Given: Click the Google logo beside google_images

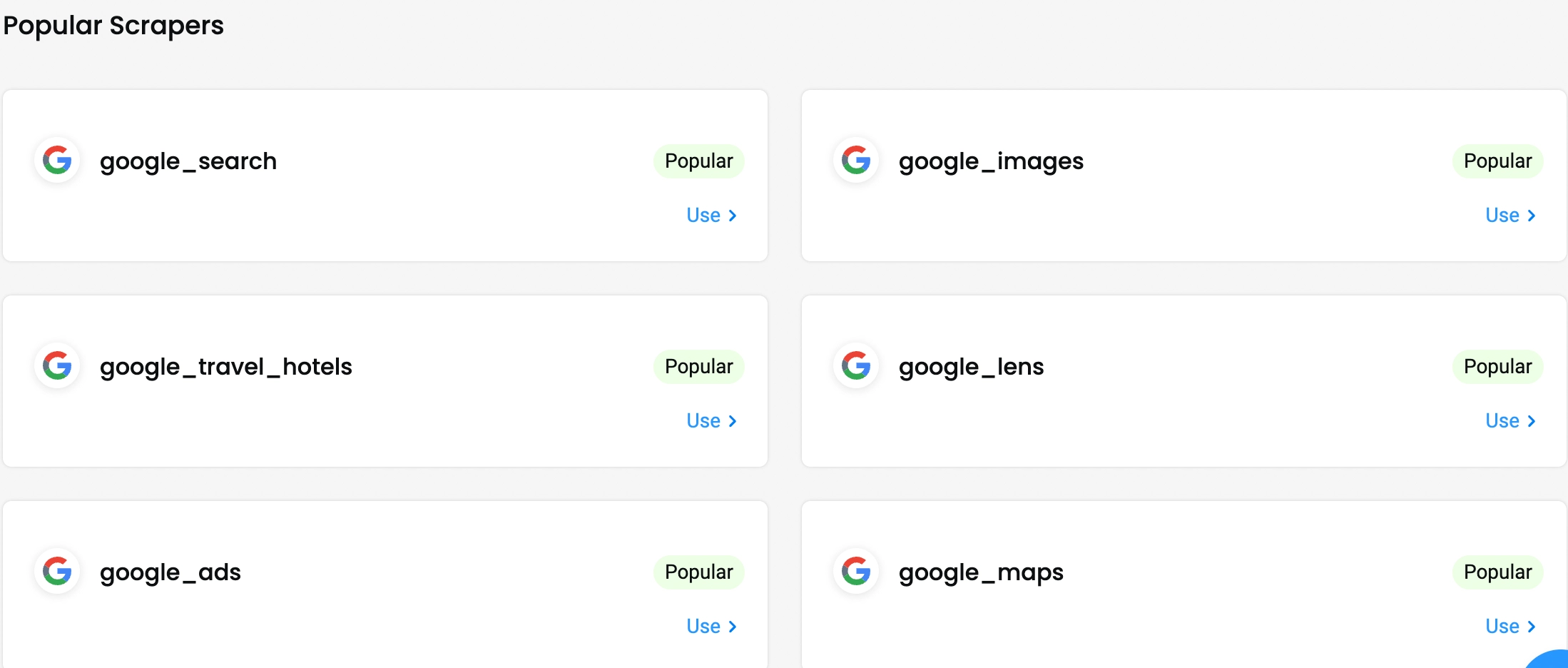Looking at the screenshot, I should click(856, 160).
